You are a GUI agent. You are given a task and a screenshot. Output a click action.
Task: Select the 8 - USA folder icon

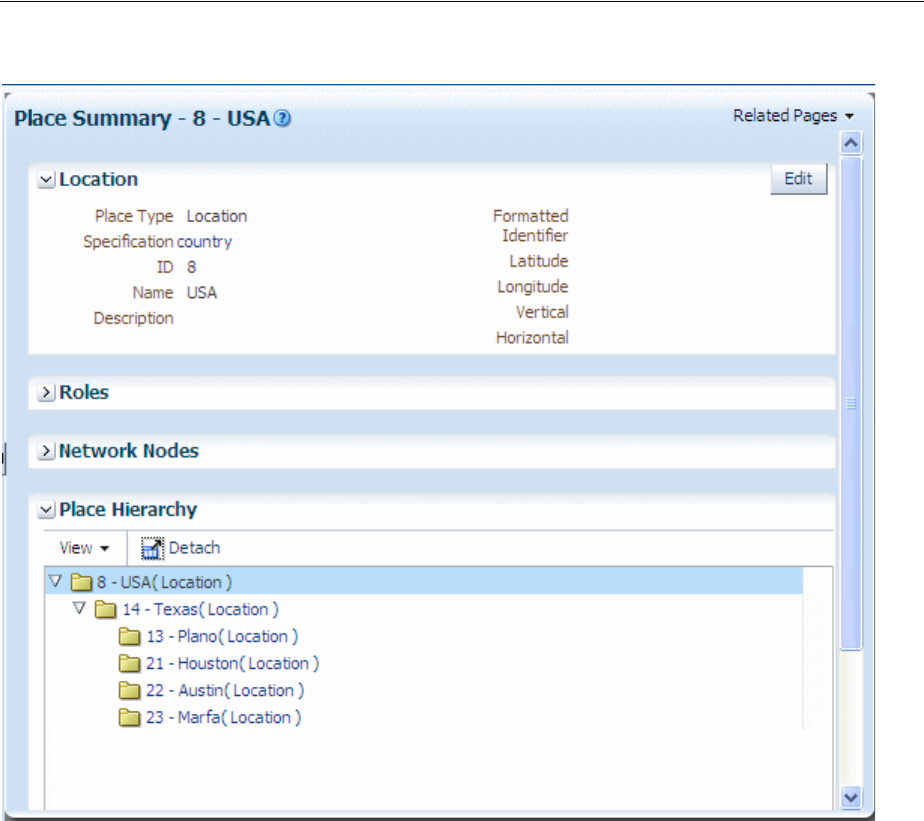click(81, 582)
